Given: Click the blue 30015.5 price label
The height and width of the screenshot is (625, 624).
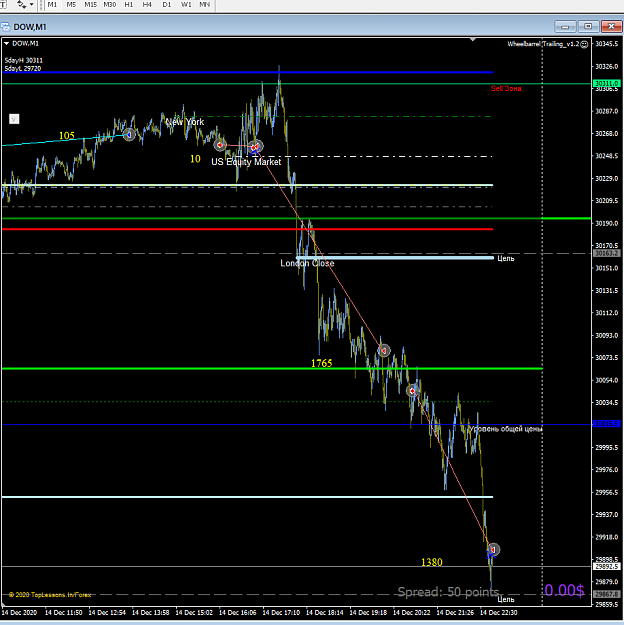Looking at the screenshot, I should (606, 423).
